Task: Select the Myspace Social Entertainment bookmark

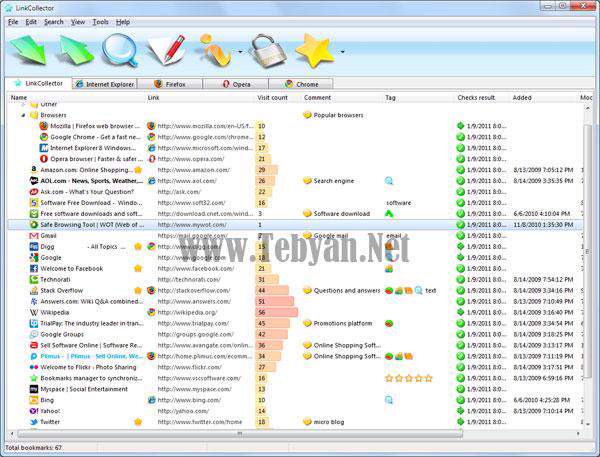Action: point(84,389)
